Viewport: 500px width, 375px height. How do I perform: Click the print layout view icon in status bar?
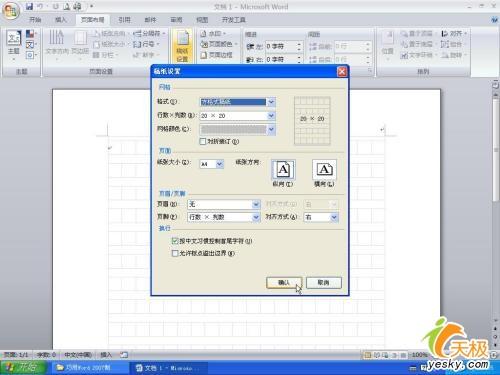tap(368, 355)
